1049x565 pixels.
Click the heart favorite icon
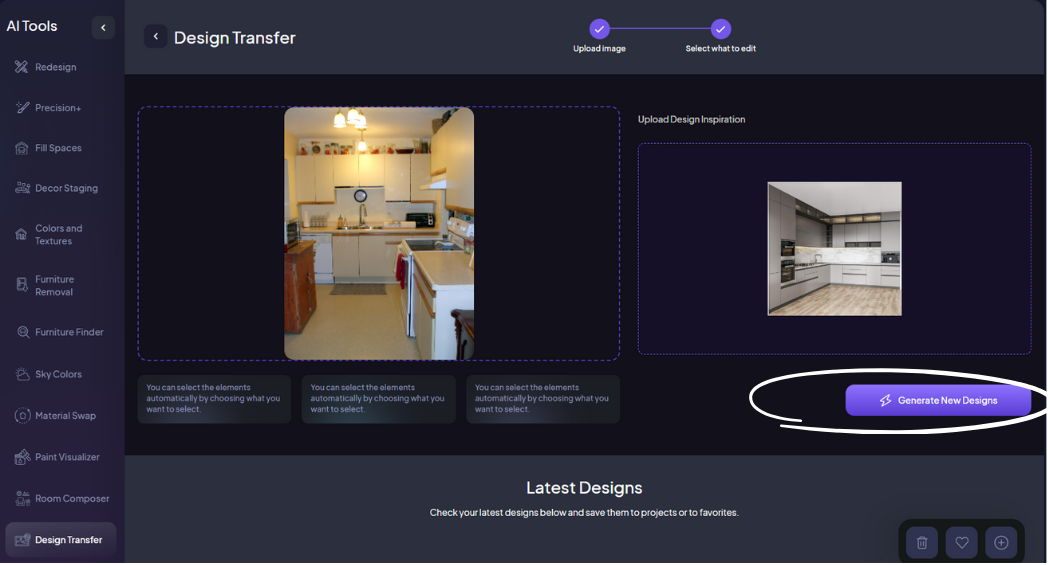961,543
